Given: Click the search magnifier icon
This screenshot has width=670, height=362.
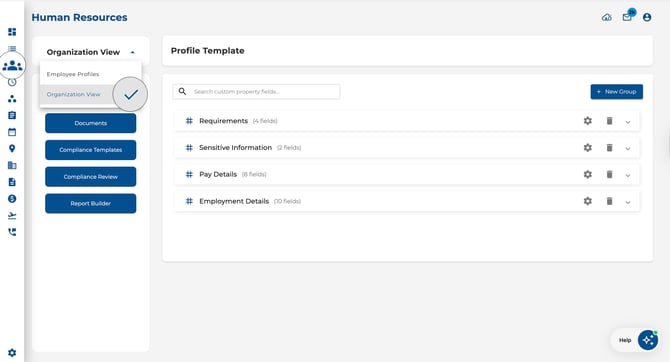Looking at the screenshot, I should tap(182, 91).
